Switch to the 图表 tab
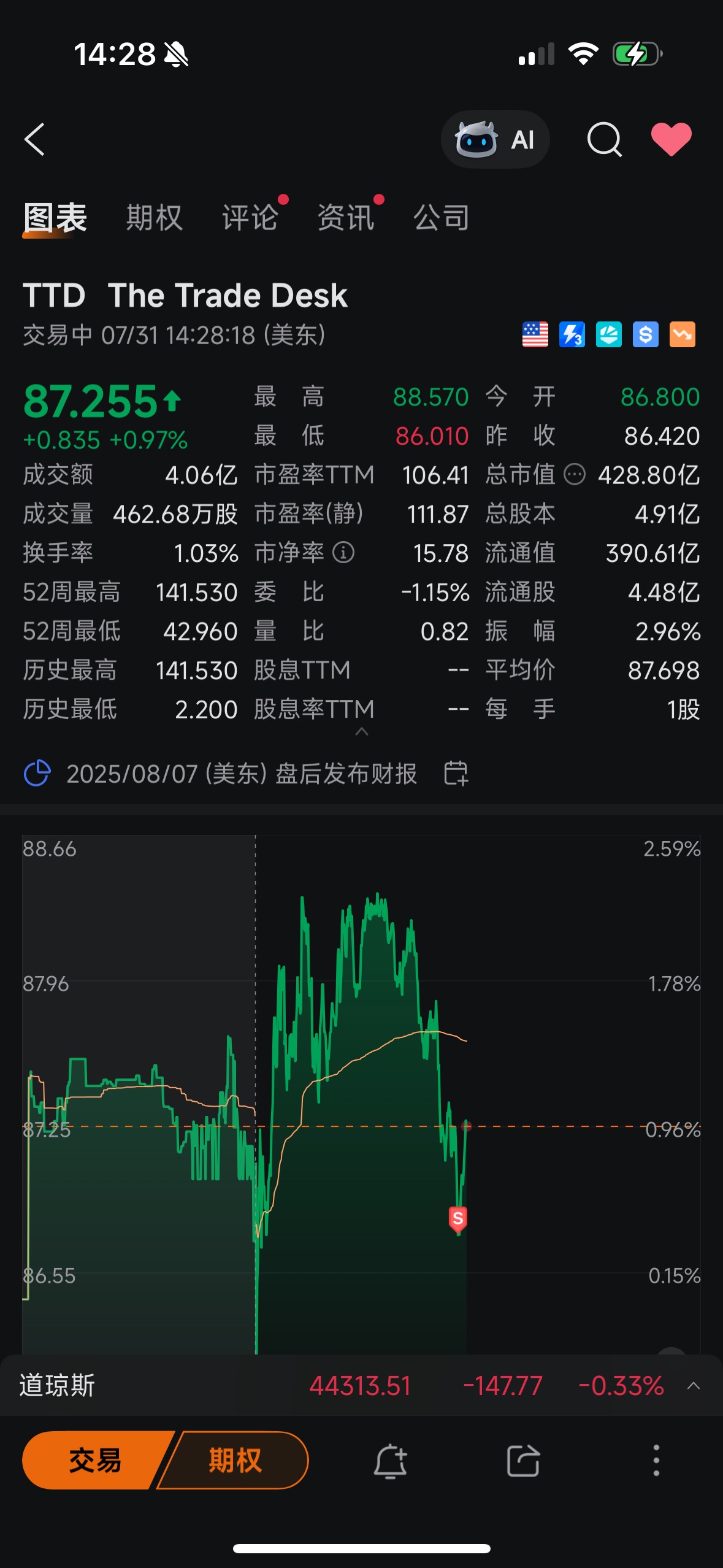Screen dimensions: 723x1568 point(55,218)
